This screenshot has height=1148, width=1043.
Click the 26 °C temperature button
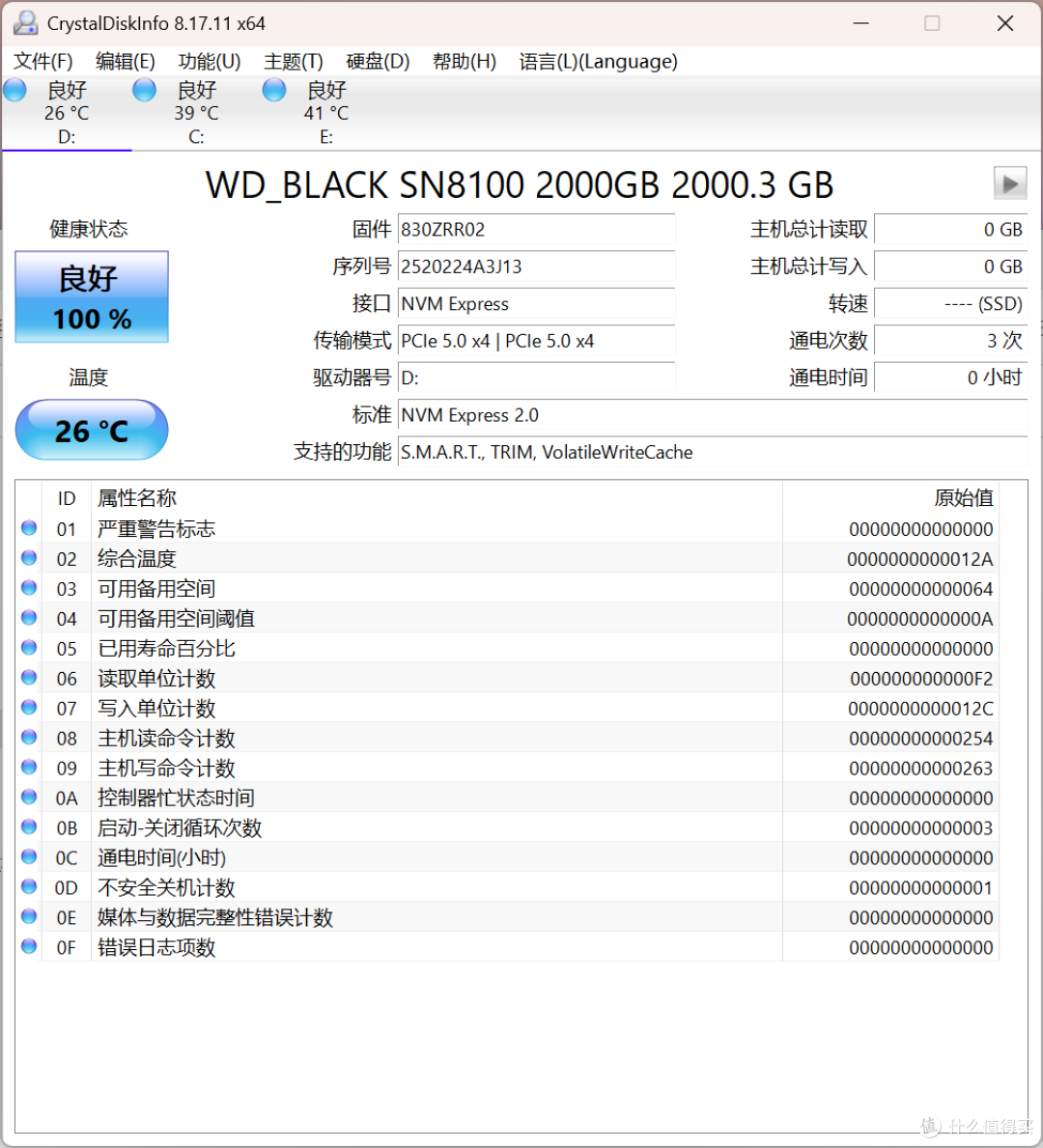[x=92, y=431]
